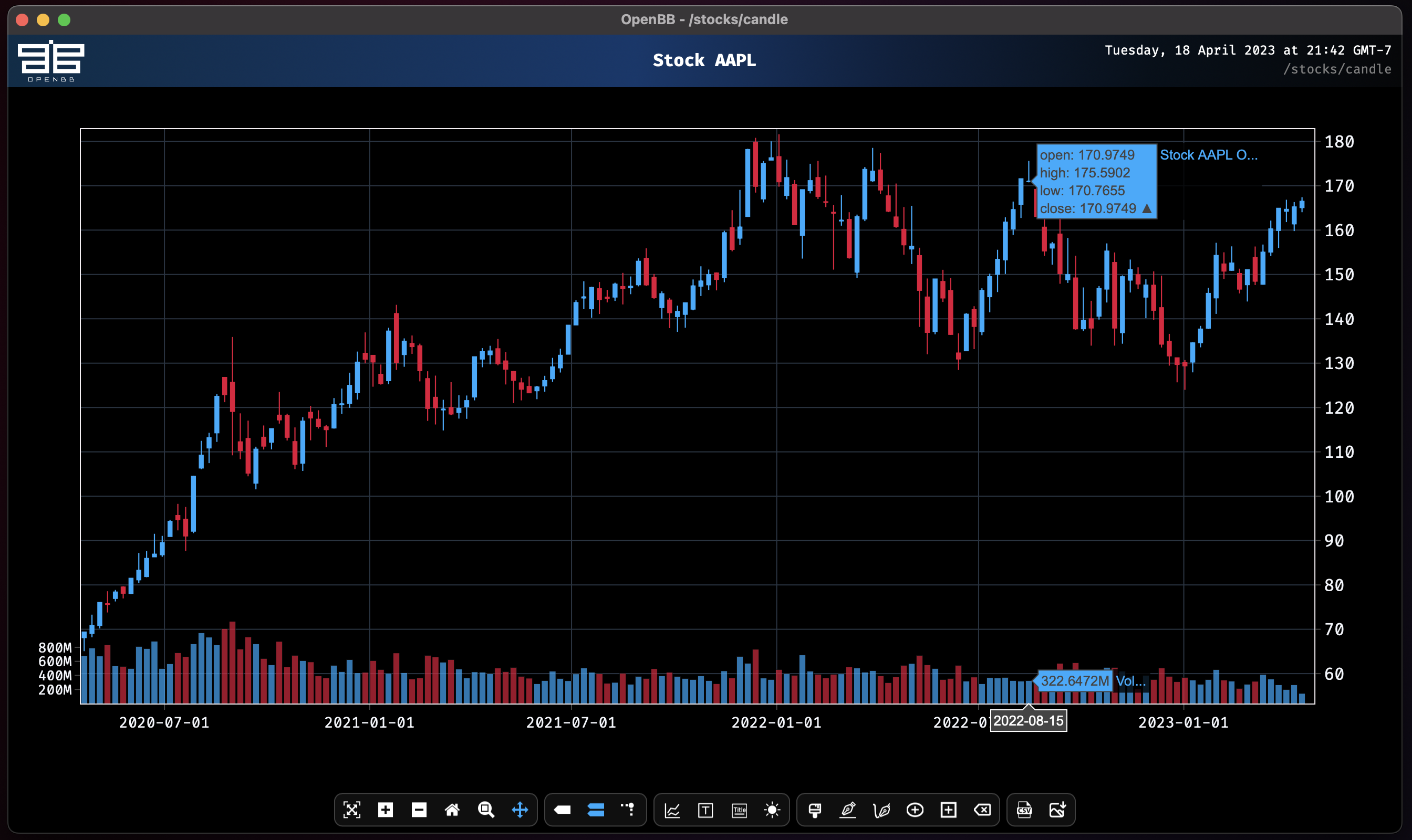Image resolution: width=1412 pixels, height=840 pixels.
Task: Edit chart title with Title icon
Action: [x=739, y=810]
